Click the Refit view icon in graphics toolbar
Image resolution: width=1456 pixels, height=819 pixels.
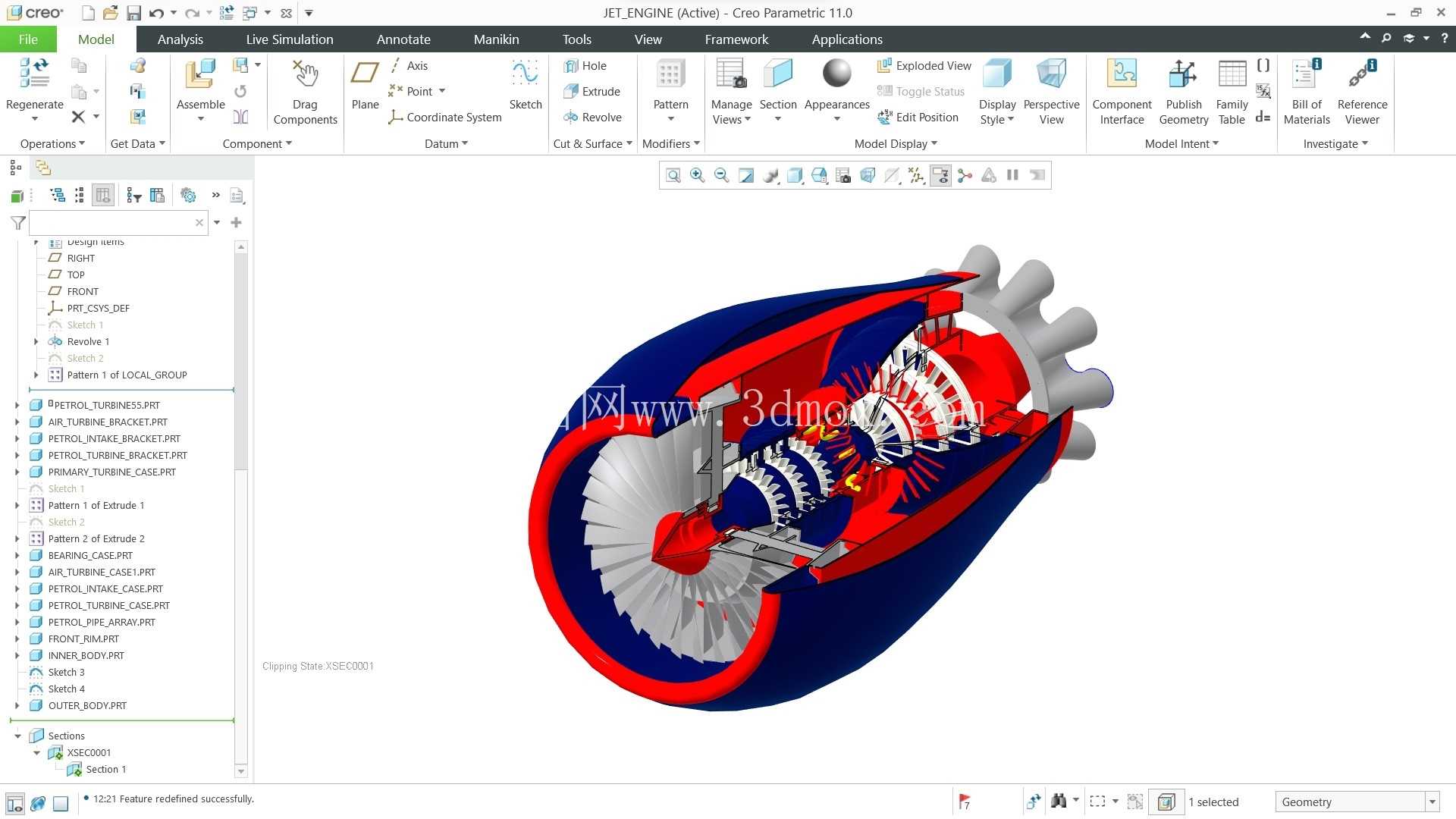tap(673, 176)
